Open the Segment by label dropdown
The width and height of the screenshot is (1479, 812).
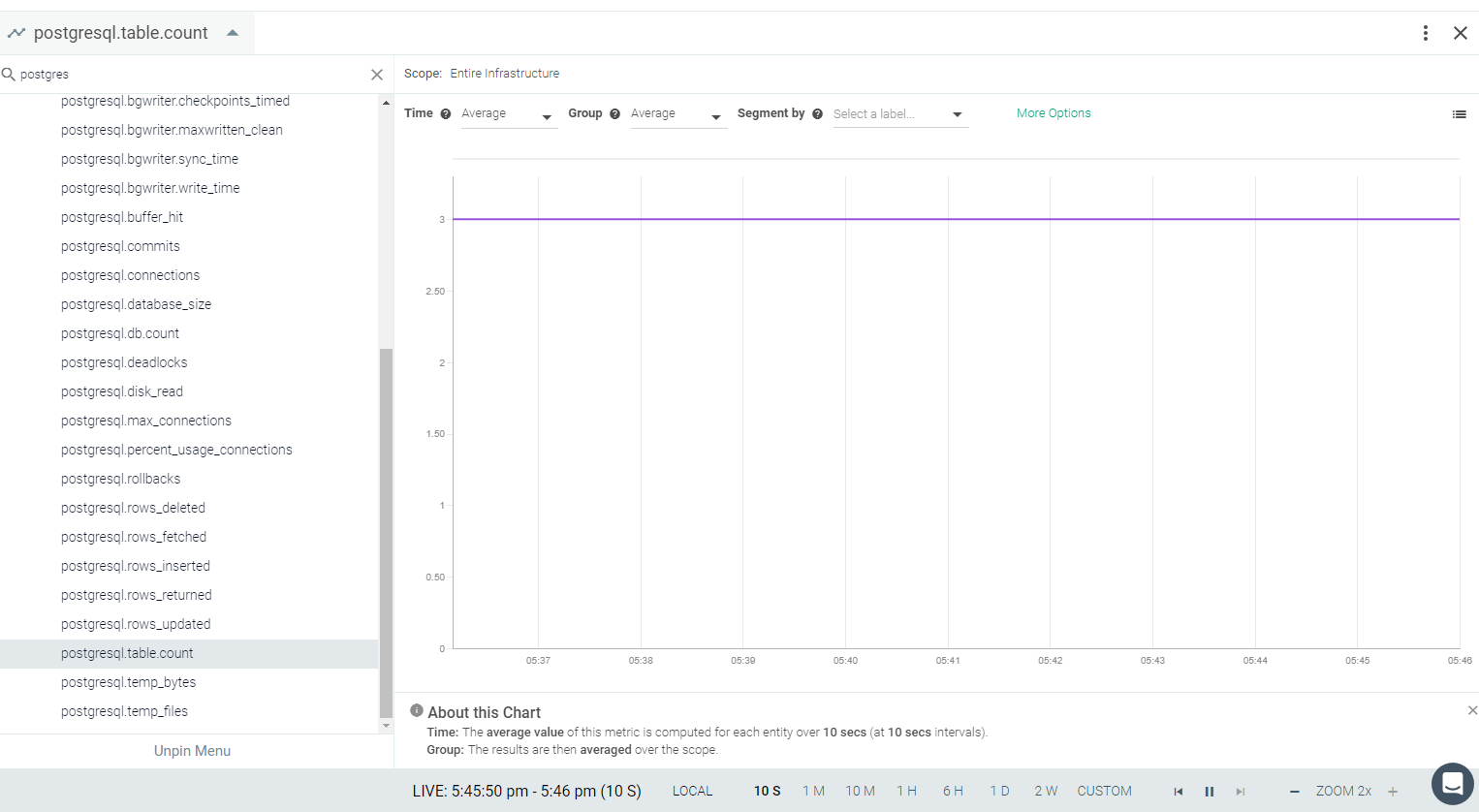[x=899, y=114]
